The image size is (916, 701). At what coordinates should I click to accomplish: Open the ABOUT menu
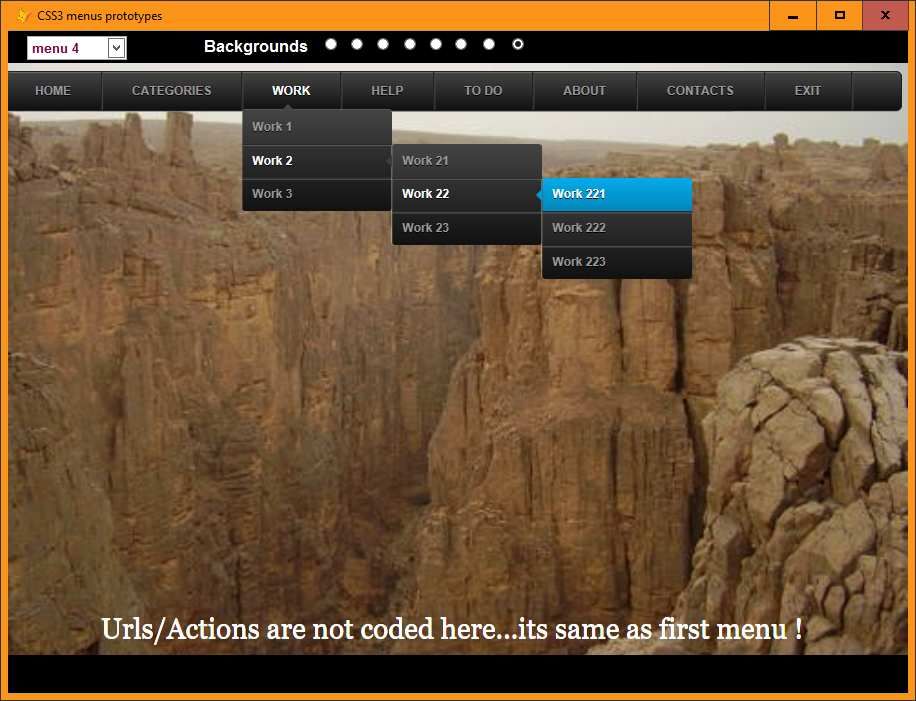pos(584,90)
